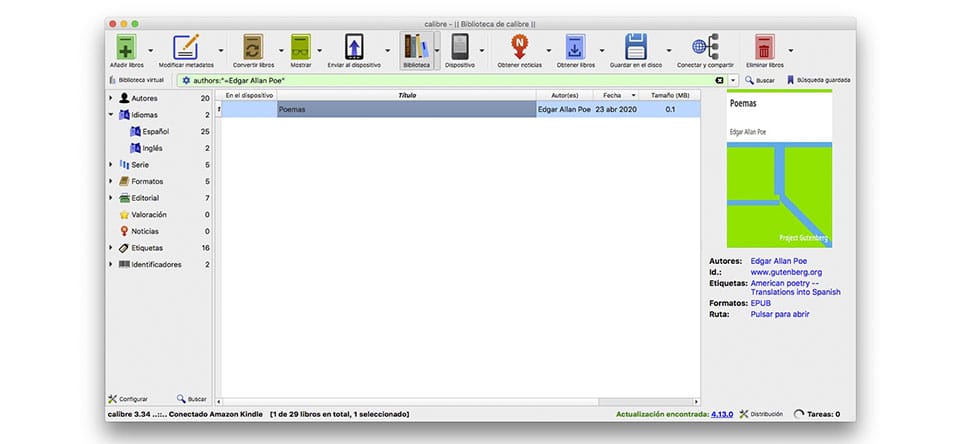Select Español language filter
This screenshot has height=444, width=960.
coord(155,131)
